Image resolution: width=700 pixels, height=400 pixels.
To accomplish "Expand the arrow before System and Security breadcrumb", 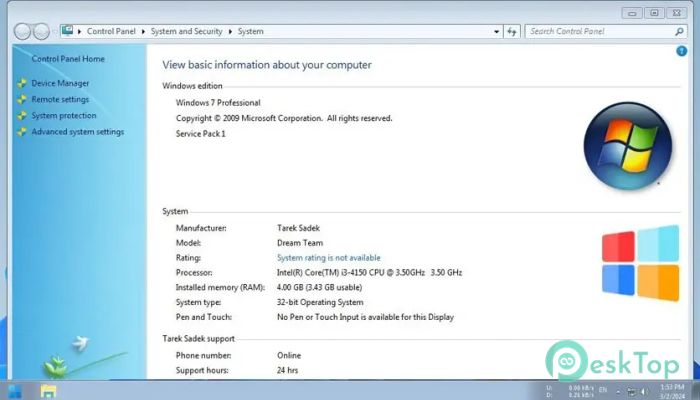I will [143, 32].
